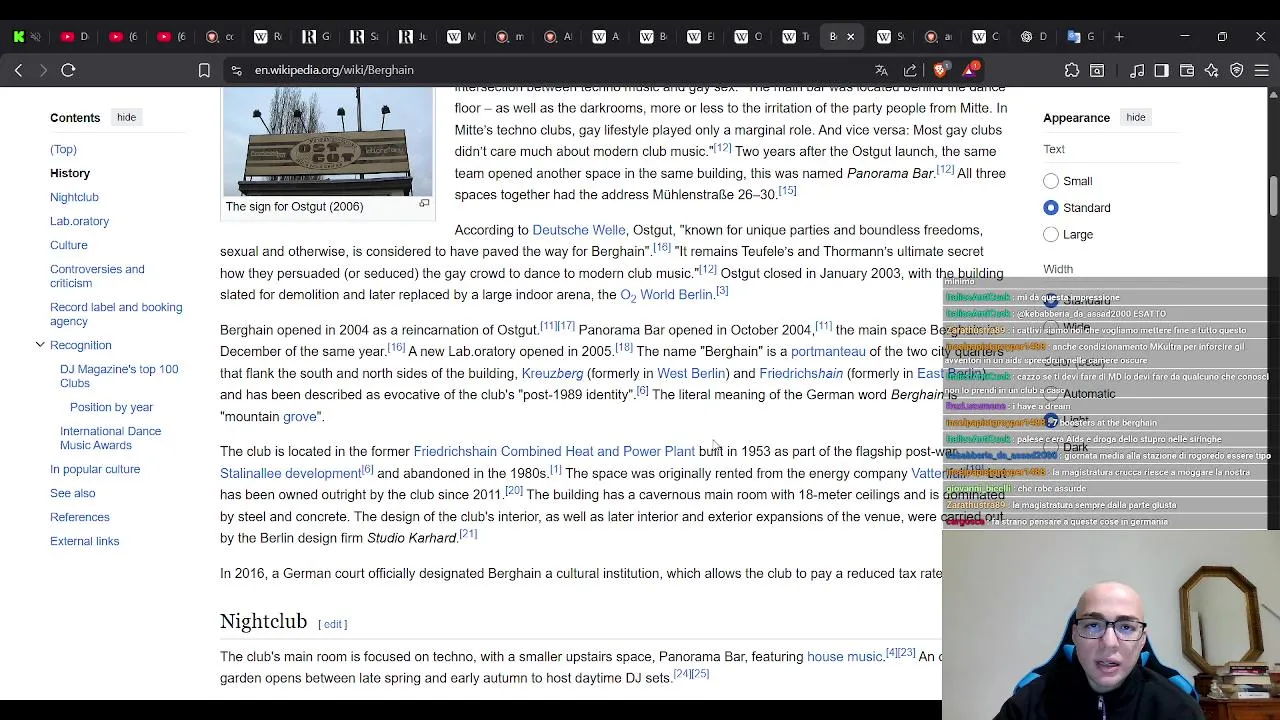Image resolution: width=1280 pixels, height=720 pixels.
Task: Open the Deutsche Welle article link
Action: point(578,230)
